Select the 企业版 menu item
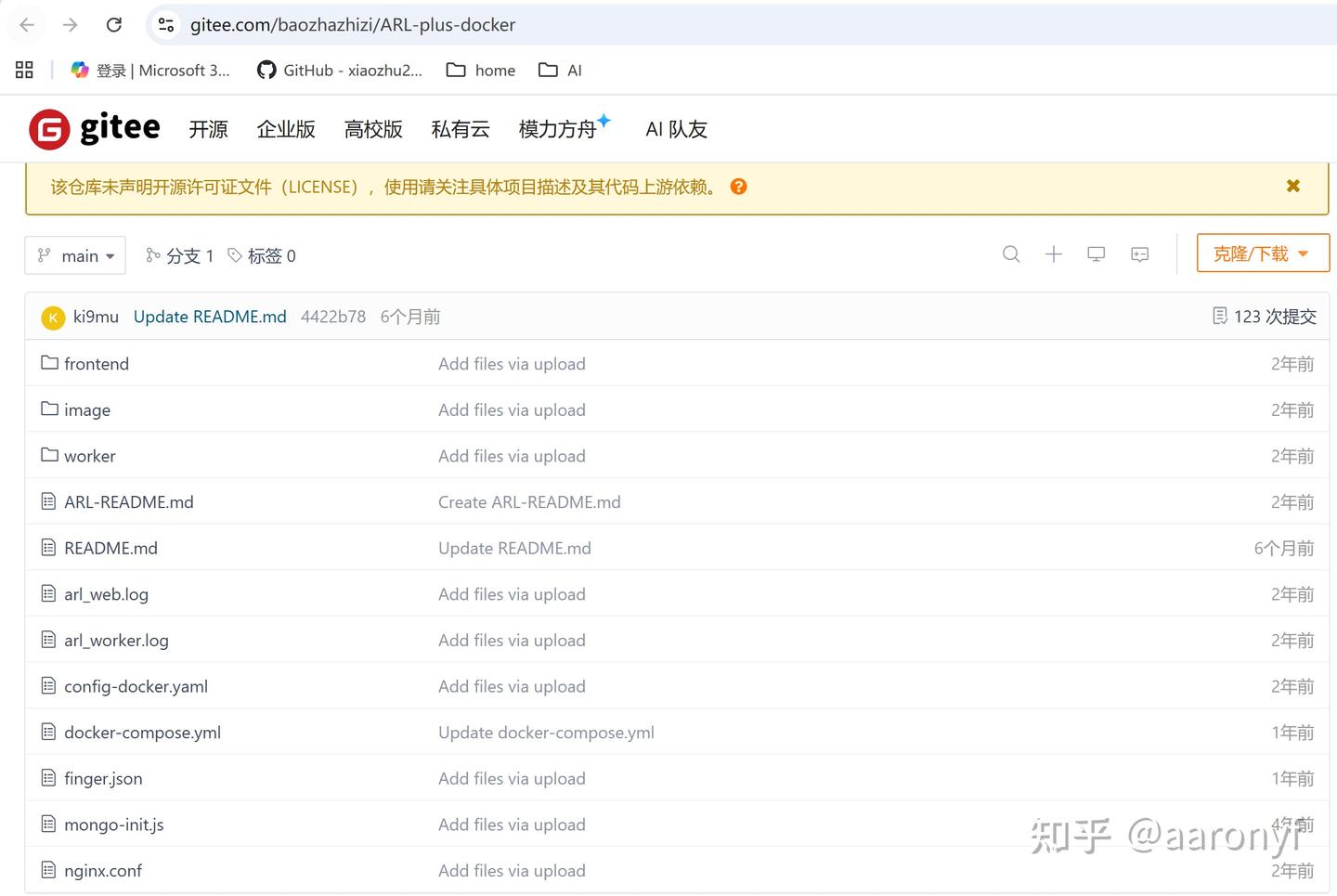The height and width of the screenshot is (896, 1337). 285,129
